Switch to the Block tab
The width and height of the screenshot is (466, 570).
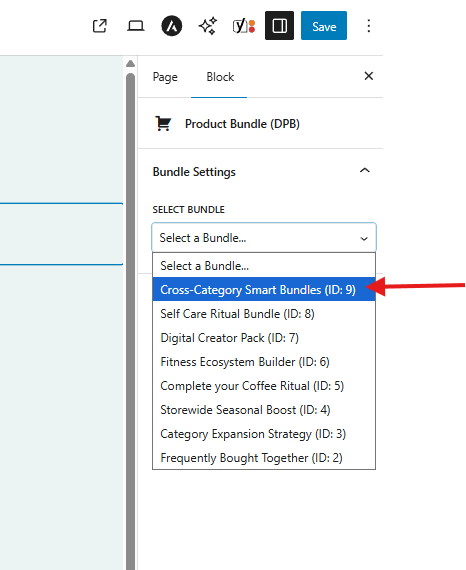(x=220, y=77)
